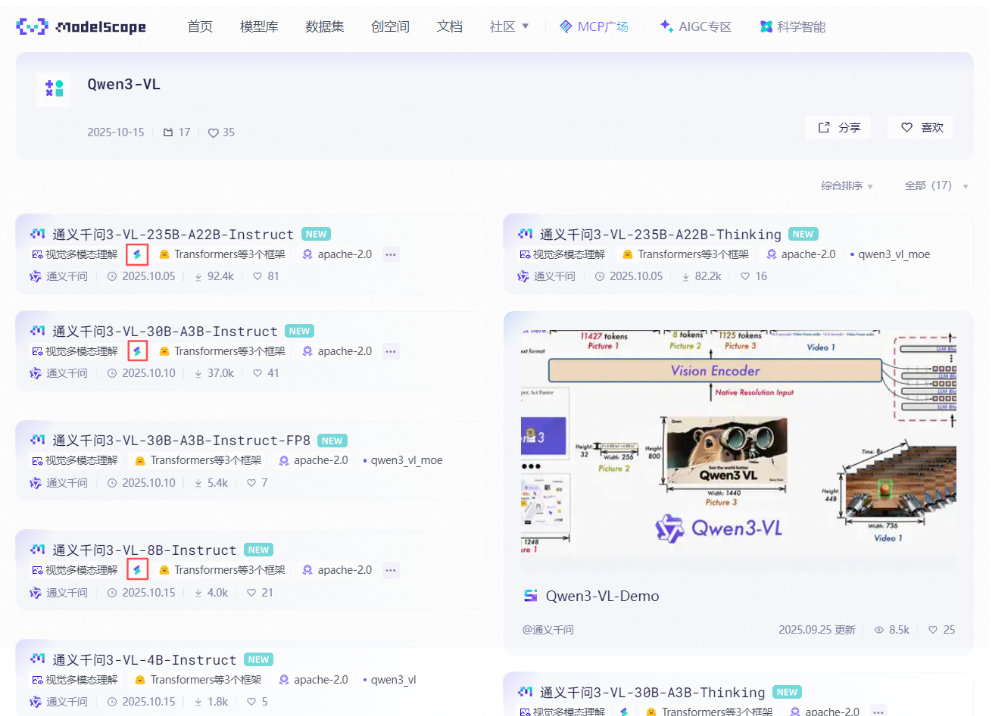Expand more tags on 30B-A3B-Instruct card
This screenshot has height=716, width=996.
tap(391, 351)
